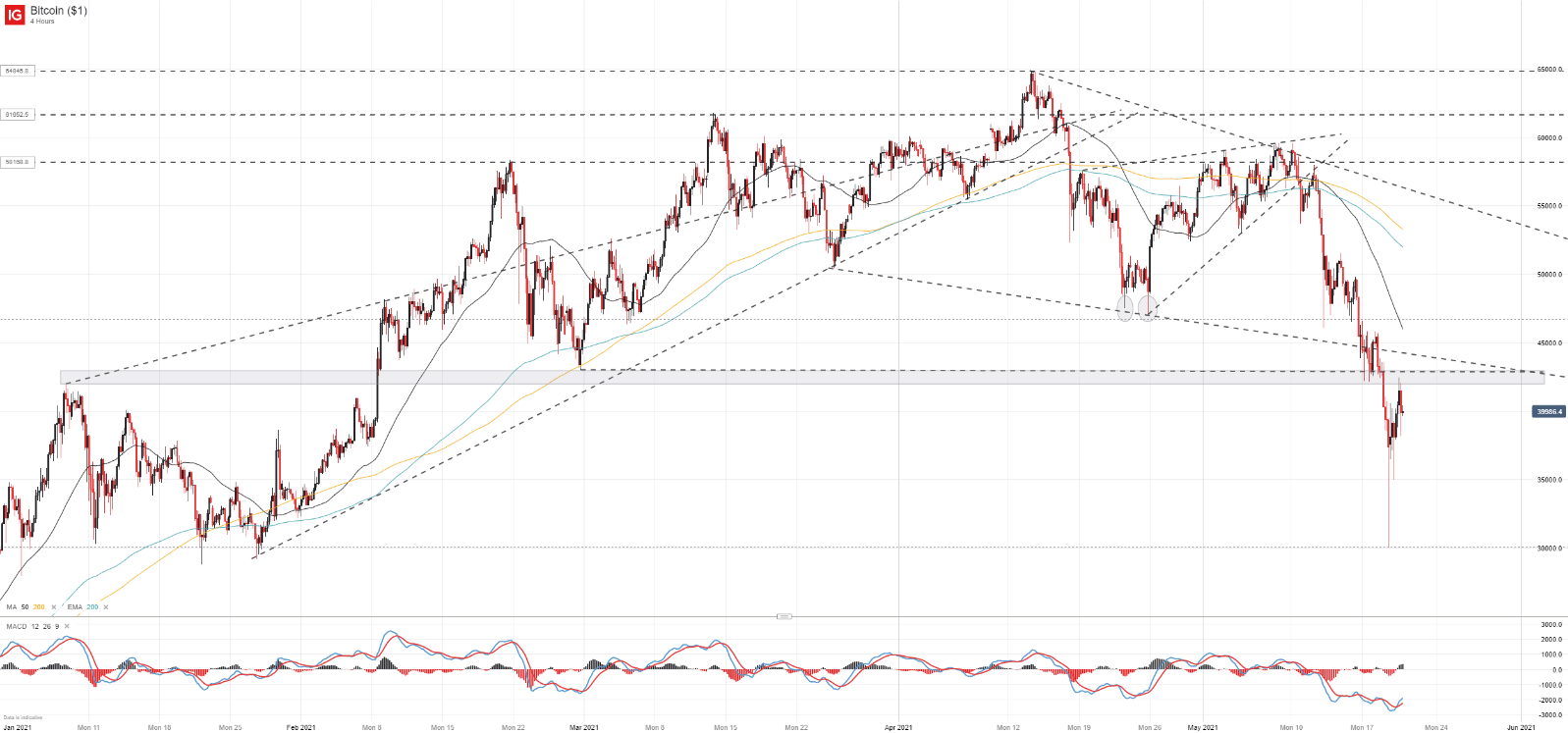Select the grey horizontal support zone rectangle

(x=801, y=377)
